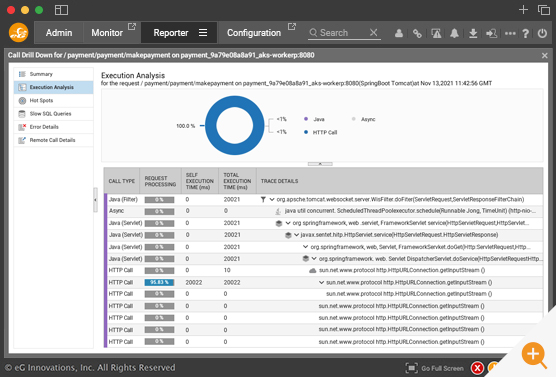
Task: Open Hot Spots in sidebar
Action: (x=54, y=101)
